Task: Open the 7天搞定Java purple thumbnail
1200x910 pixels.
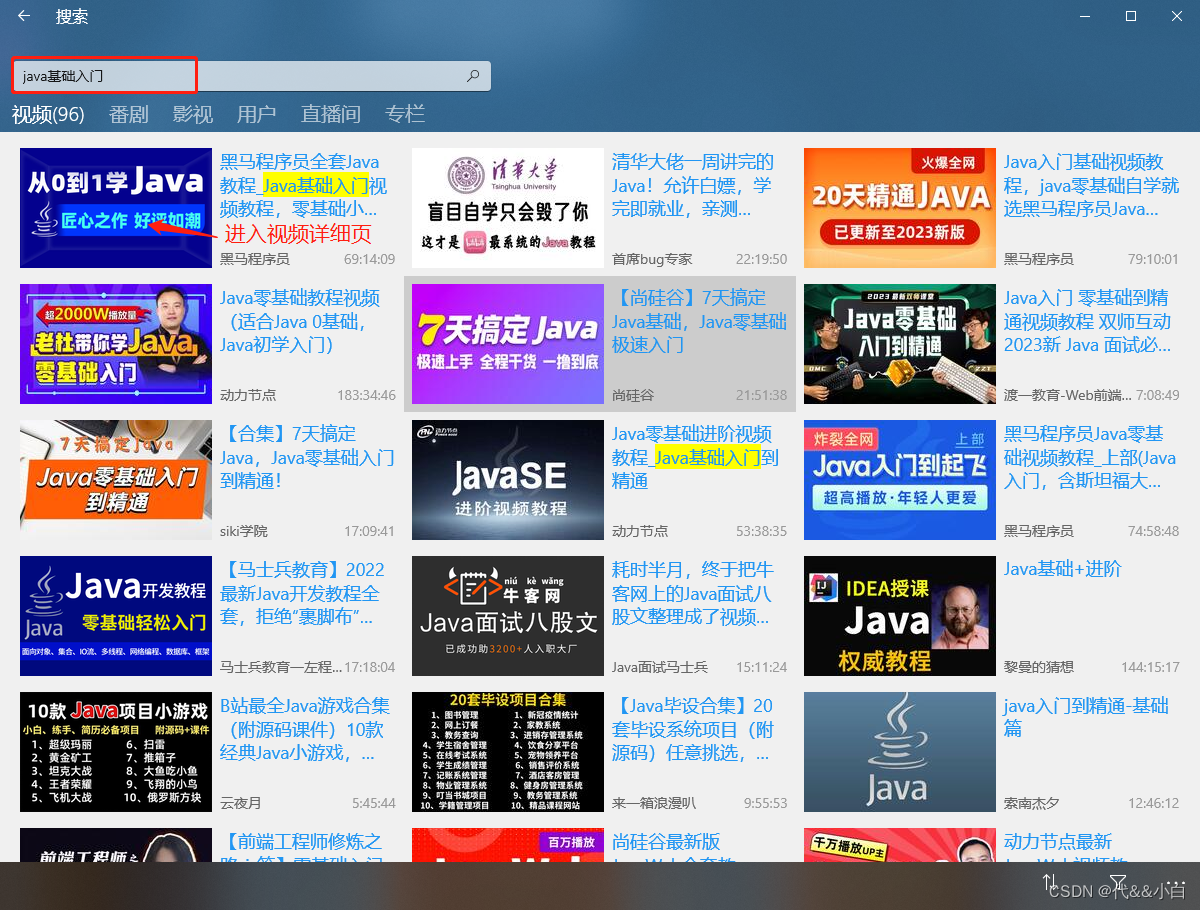Action: coord(508,344)
